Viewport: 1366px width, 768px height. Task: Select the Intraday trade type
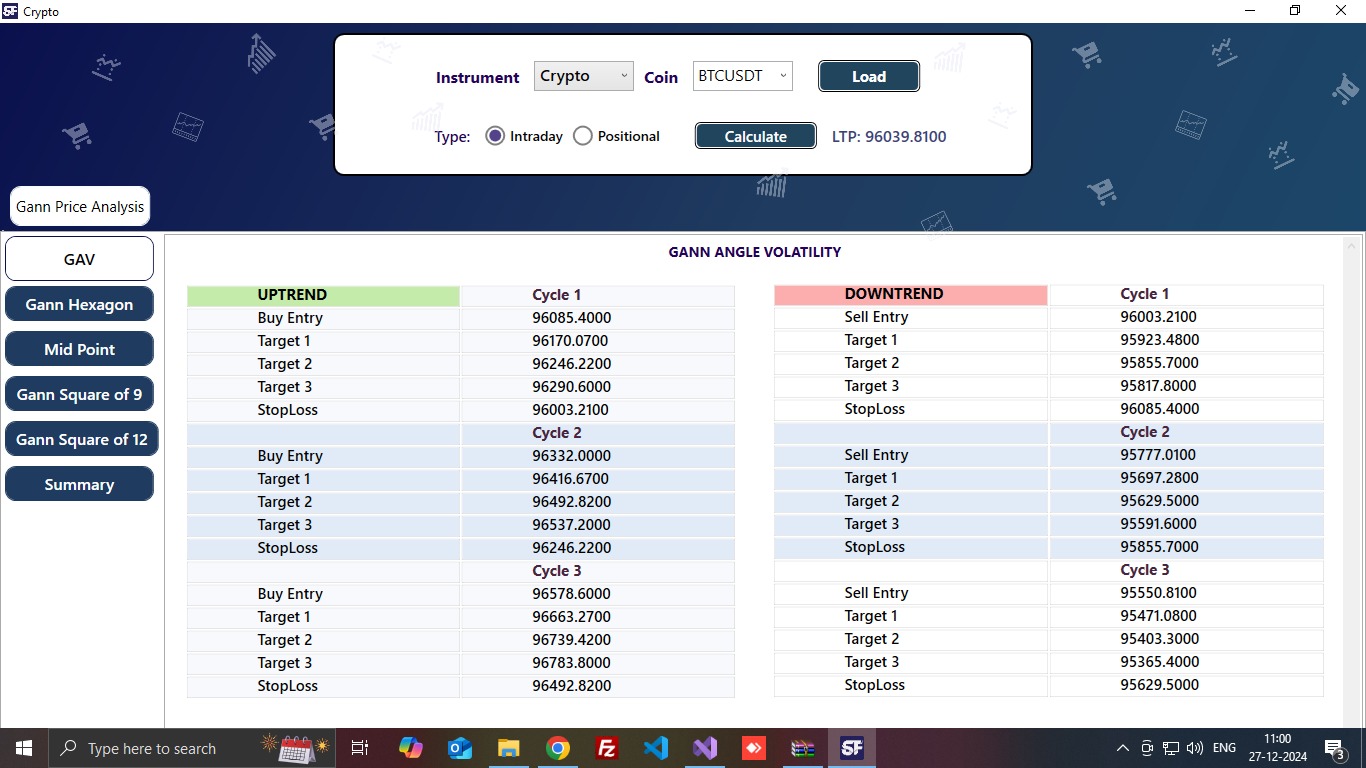click(495, 135)
